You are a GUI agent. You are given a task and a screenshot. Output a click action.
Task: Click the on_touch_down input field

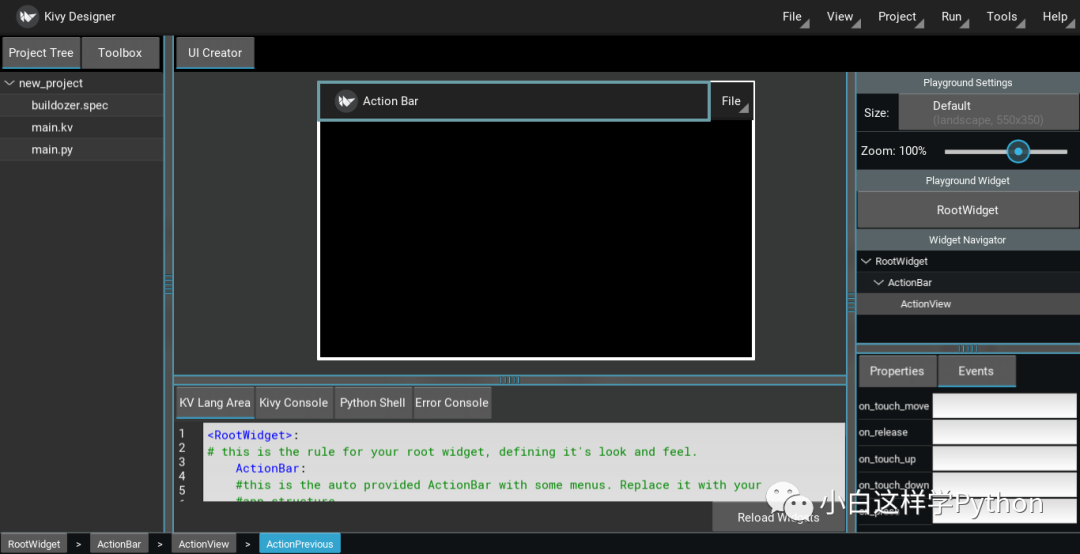(1004, 484)
